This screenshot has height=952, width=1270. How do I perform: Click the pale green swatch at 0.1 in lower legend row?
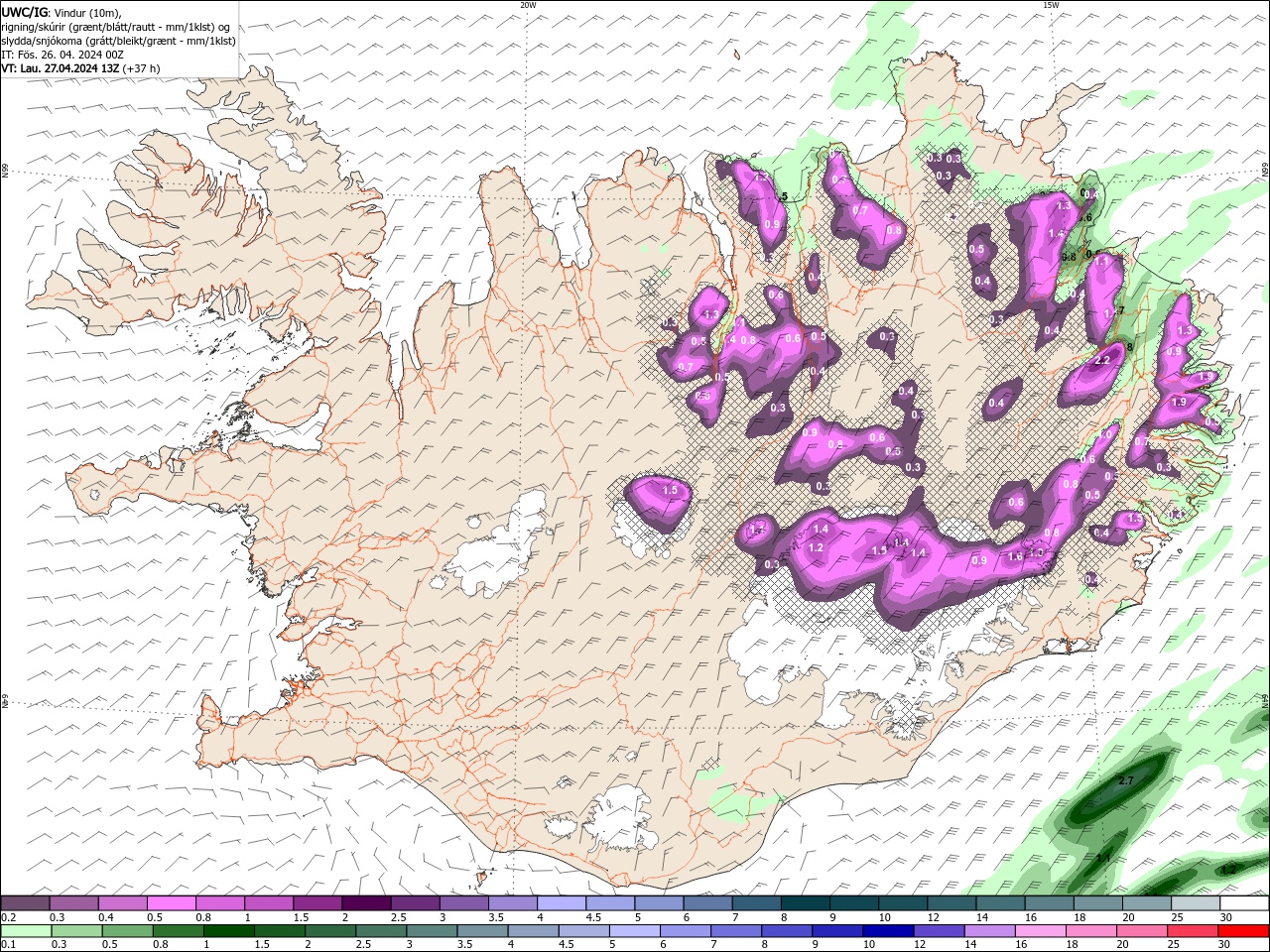25,930
